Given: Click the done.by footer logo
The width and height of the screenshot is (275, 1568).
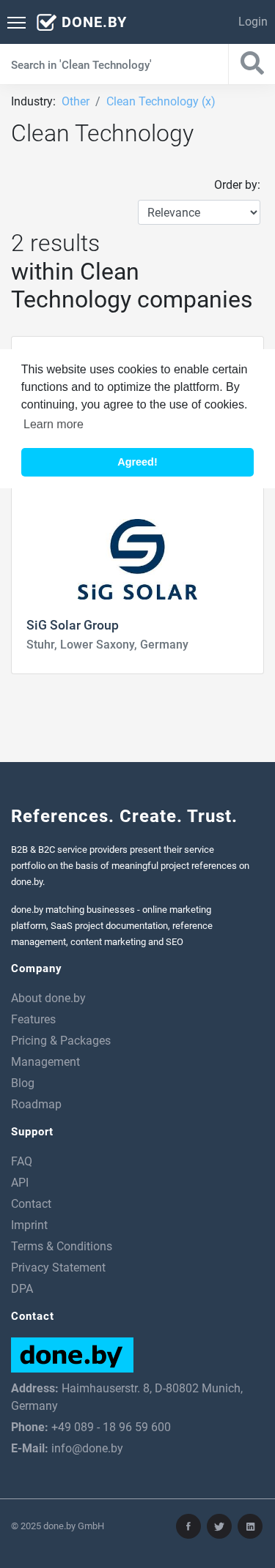Looking at the screenshot, I should click(x=72, y=1355).
